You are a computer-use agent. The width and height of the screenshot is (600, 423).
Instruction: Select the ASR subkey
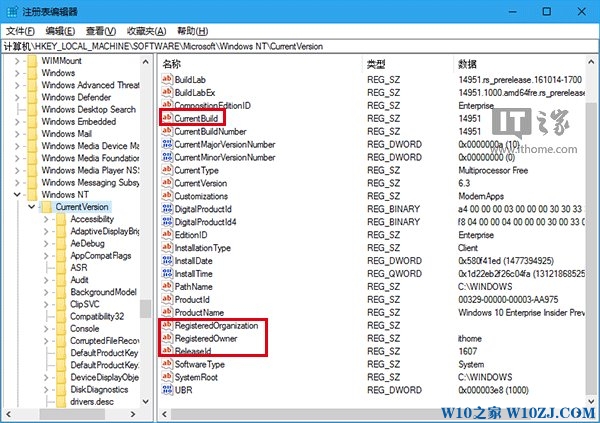(79, 268)
